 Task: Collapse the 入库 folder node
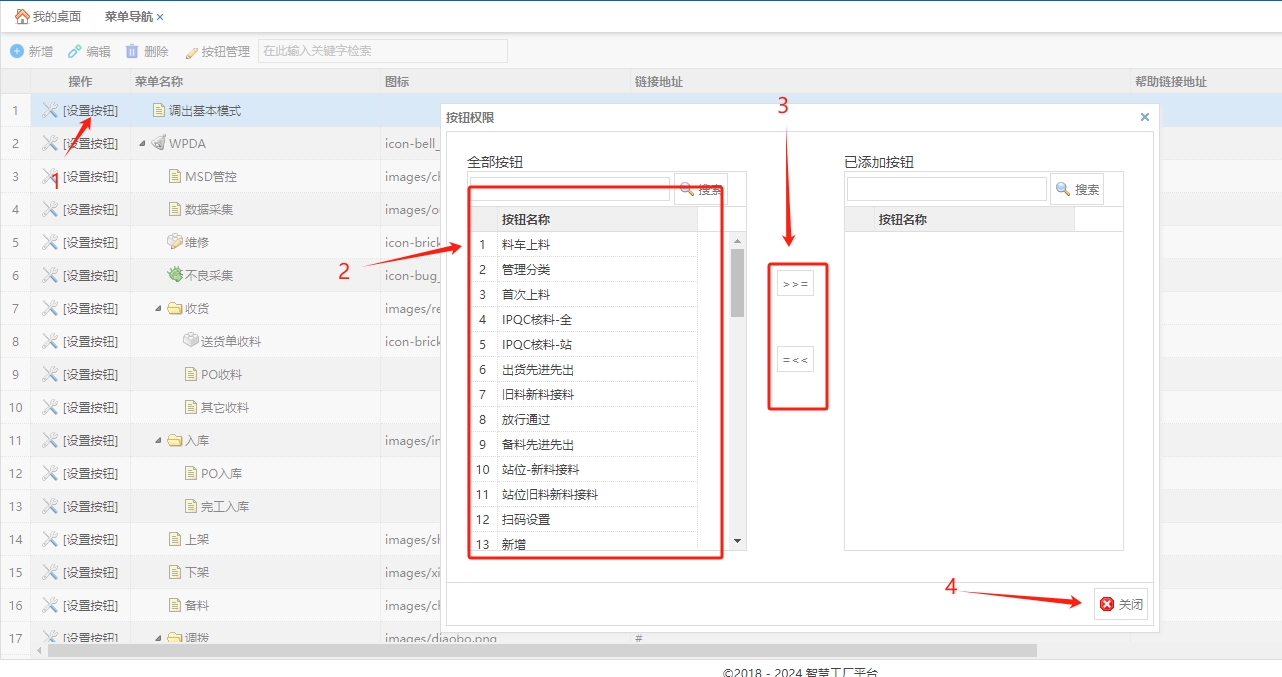pos(158,440)
